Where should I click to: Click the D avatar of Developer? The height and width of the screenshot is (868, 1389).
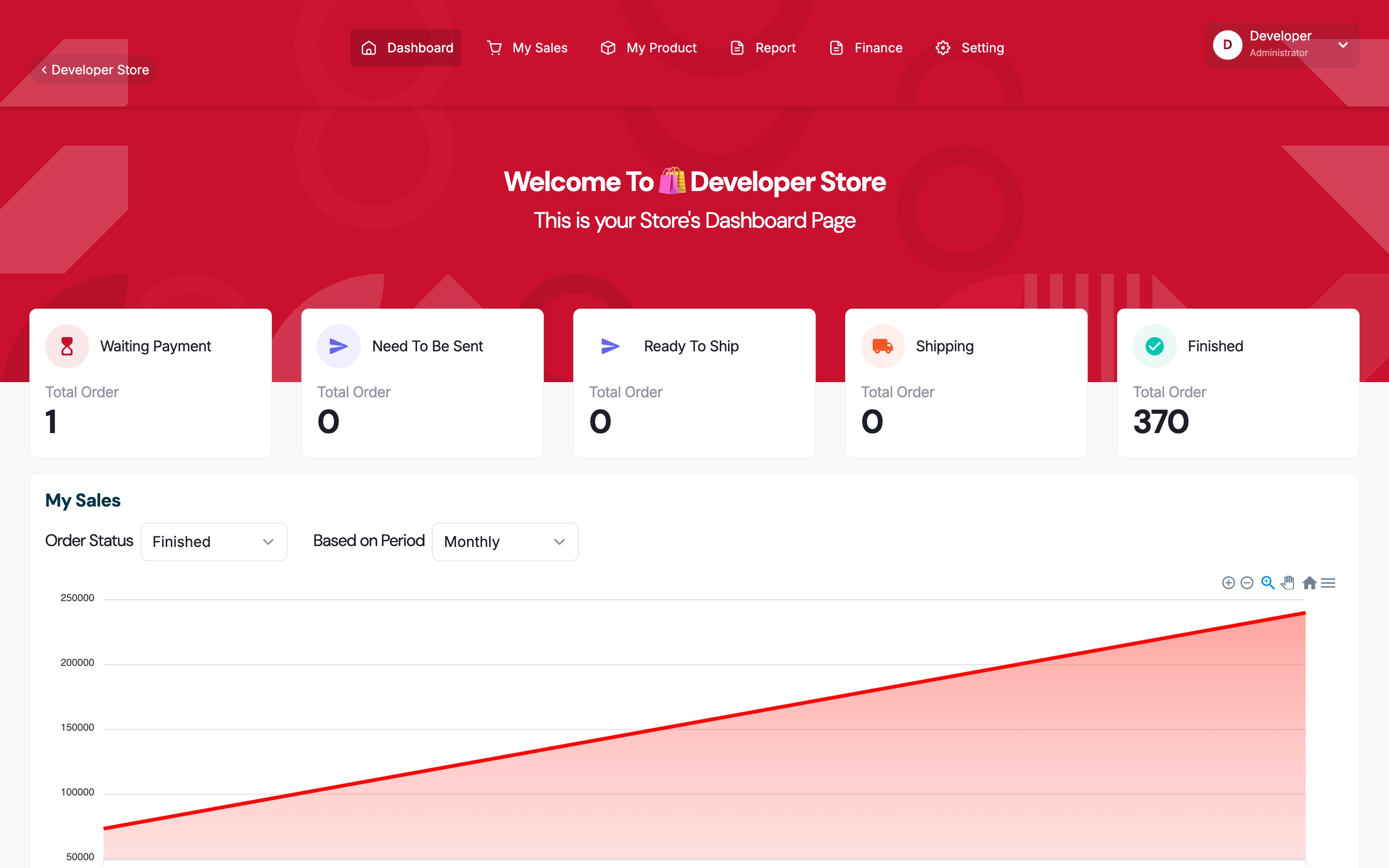[1227, 45]
